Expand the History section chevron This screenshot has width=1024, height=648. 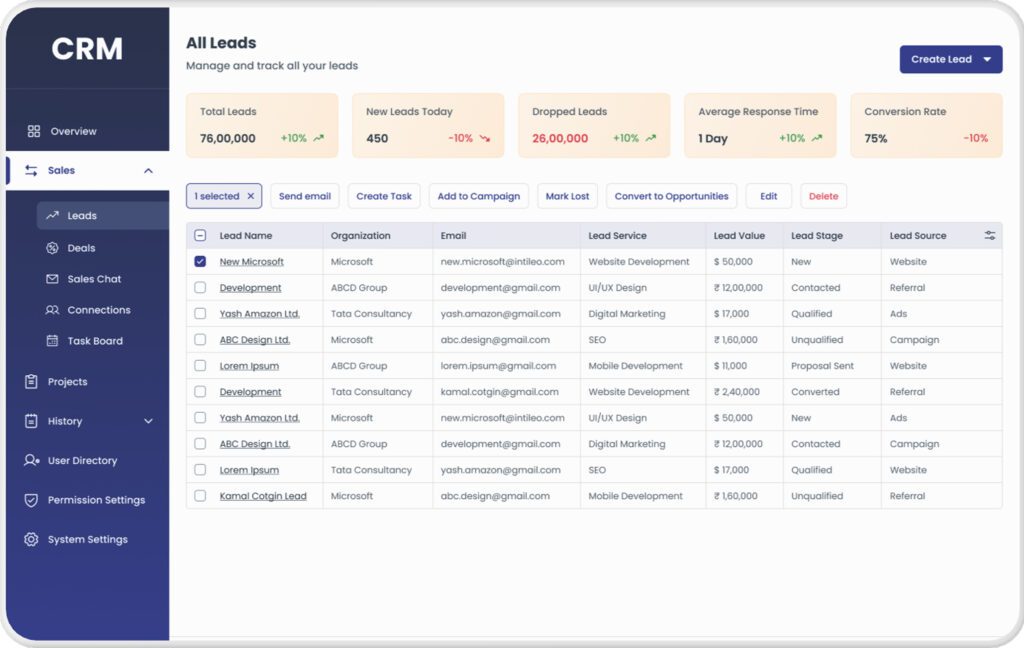pos(148,421)
